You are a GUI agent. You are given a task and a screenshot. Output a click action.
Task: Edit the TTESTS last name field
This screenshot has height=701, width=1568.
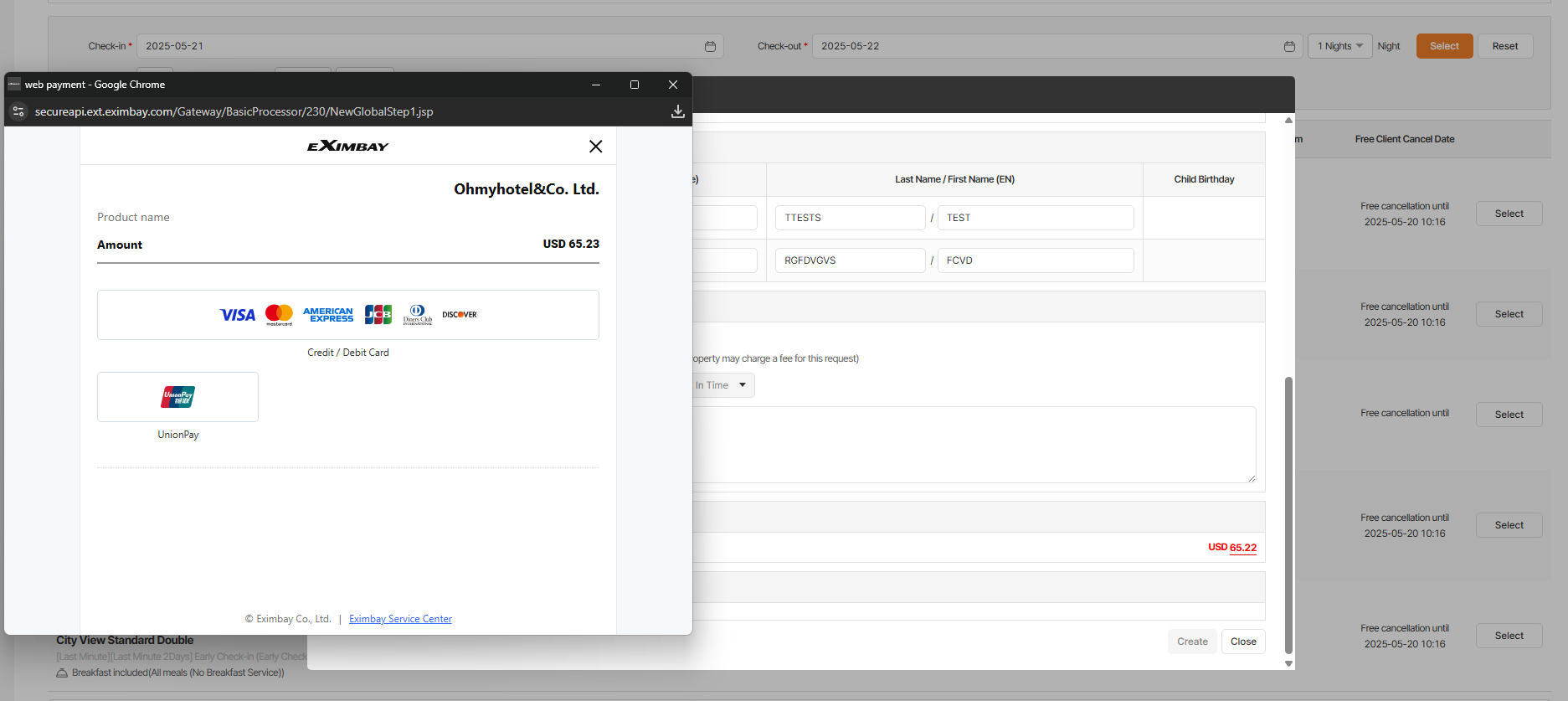pos(850,218)
